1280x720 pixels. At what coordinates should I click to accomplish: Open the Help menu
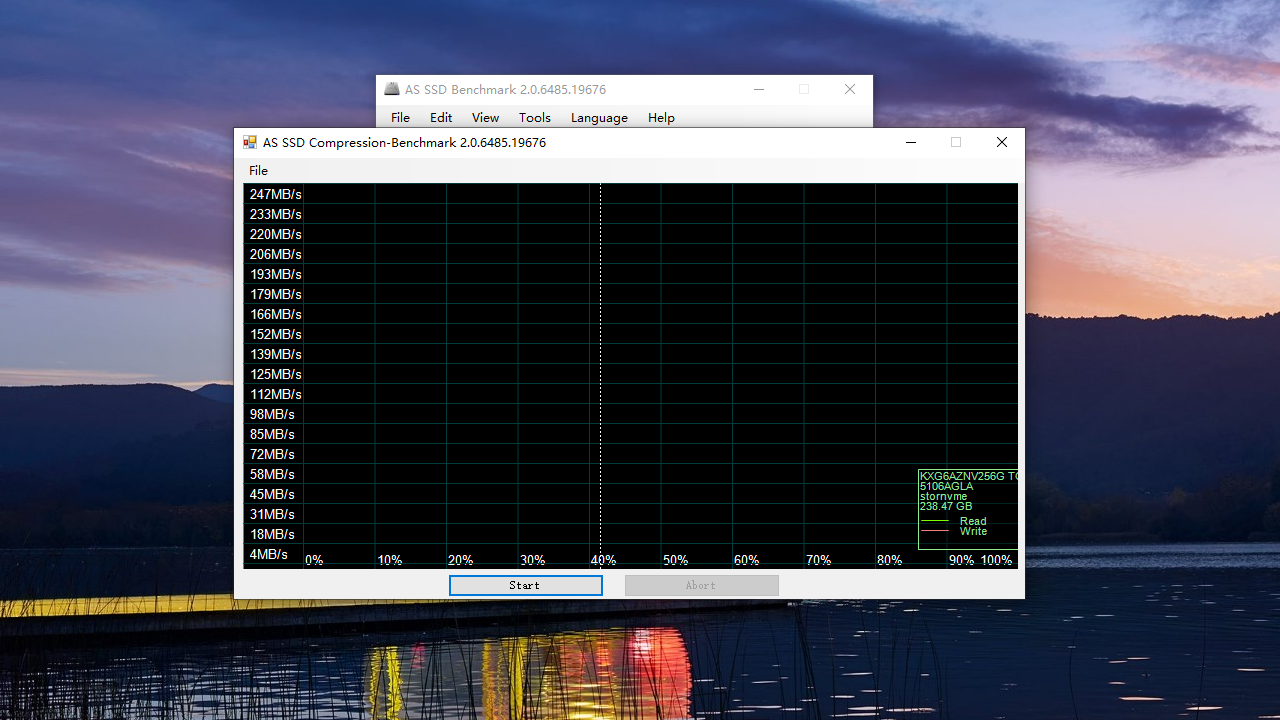(x=661, y=117)
